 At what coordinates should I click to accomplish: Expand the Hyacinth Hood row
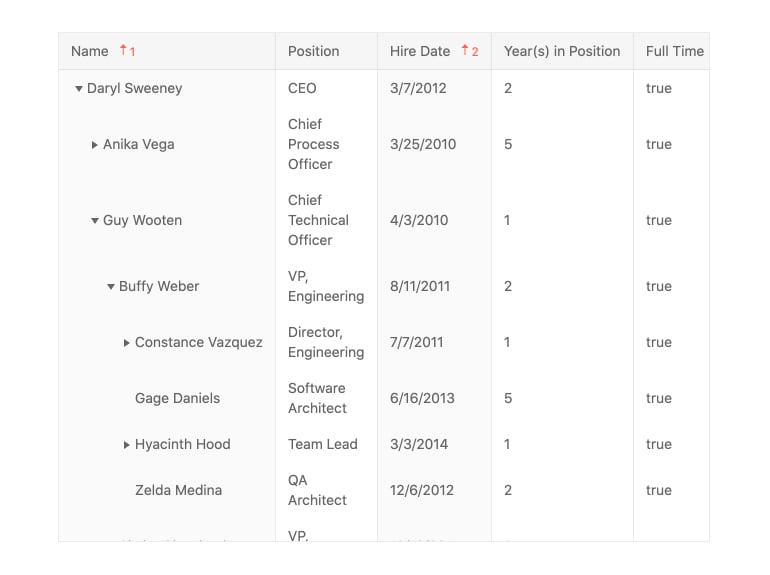pyautogui.click(x=127, y=445)
